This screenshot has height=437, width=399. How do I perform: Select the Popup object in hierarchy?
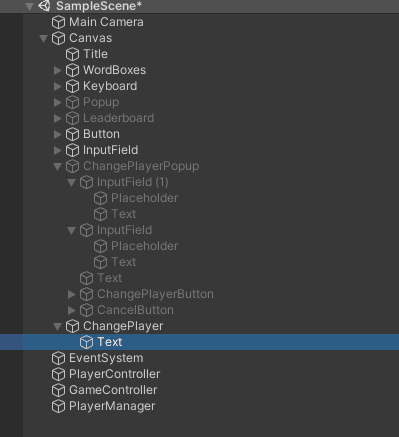pyautogui.click(x=101, y=102)
